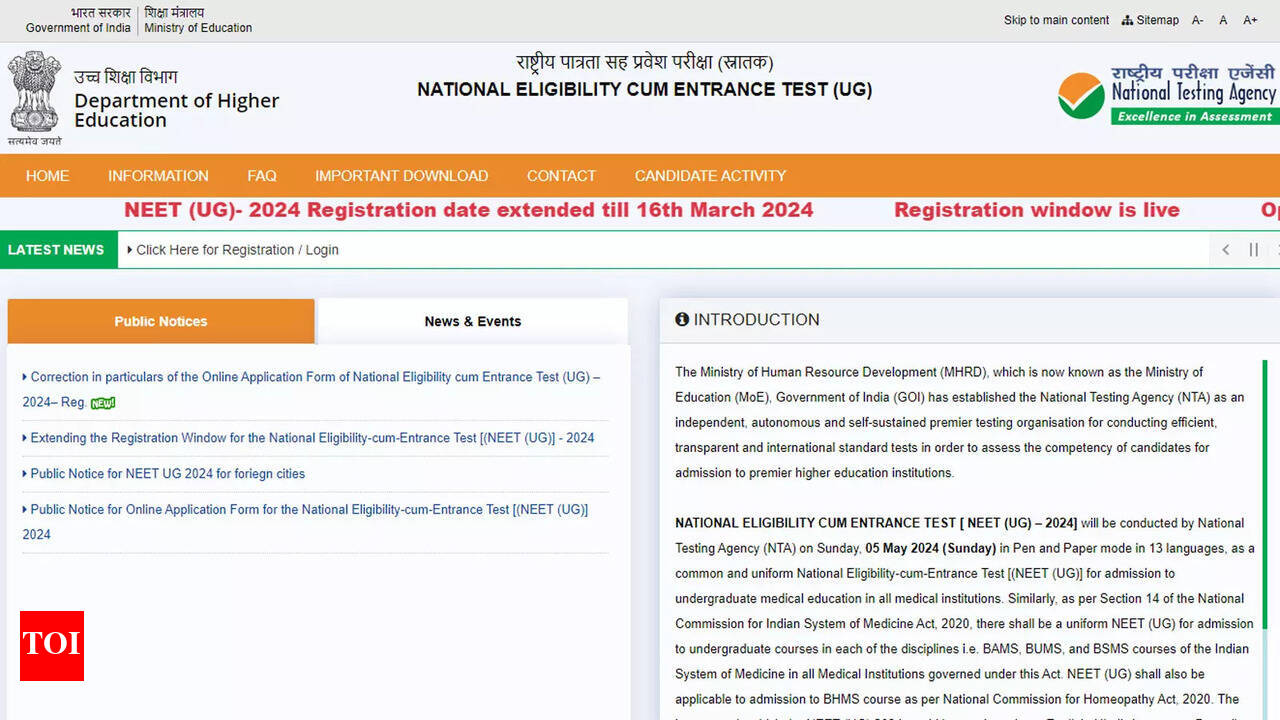Open the CANDIDATE ACTIVITY menu
The image size is (1280, 720).
(710, 176)
